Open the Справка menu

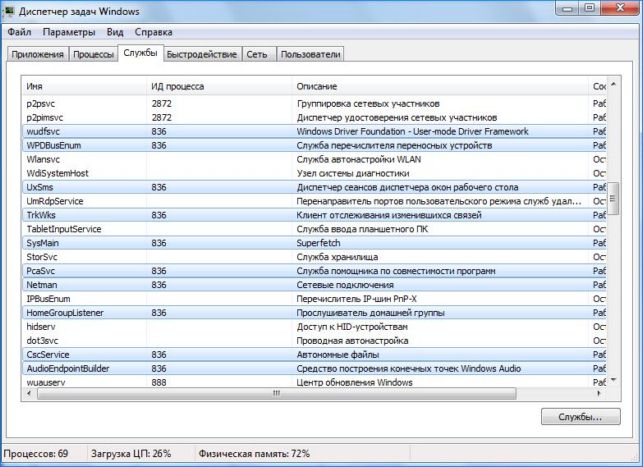click(153, 32)
